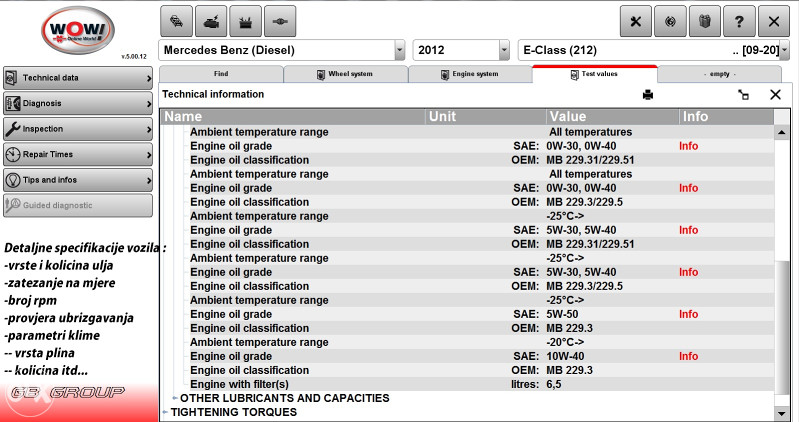
Task: Select the Test values tab
Action: (x=595, y=74)
